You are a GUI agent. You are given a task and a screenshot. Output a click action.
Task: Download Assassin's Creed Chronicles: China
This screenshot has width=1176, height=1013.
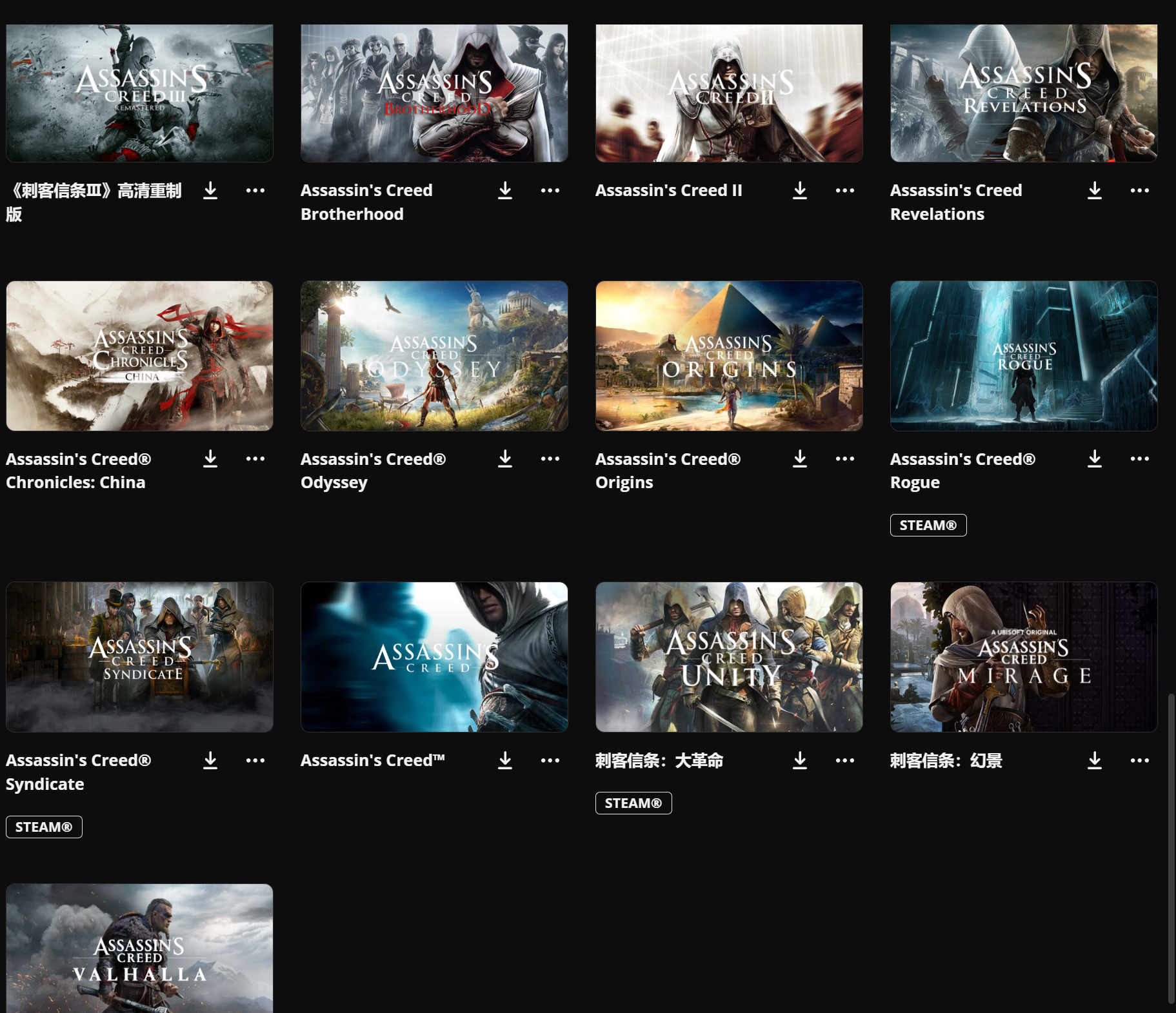click(210, 458)
